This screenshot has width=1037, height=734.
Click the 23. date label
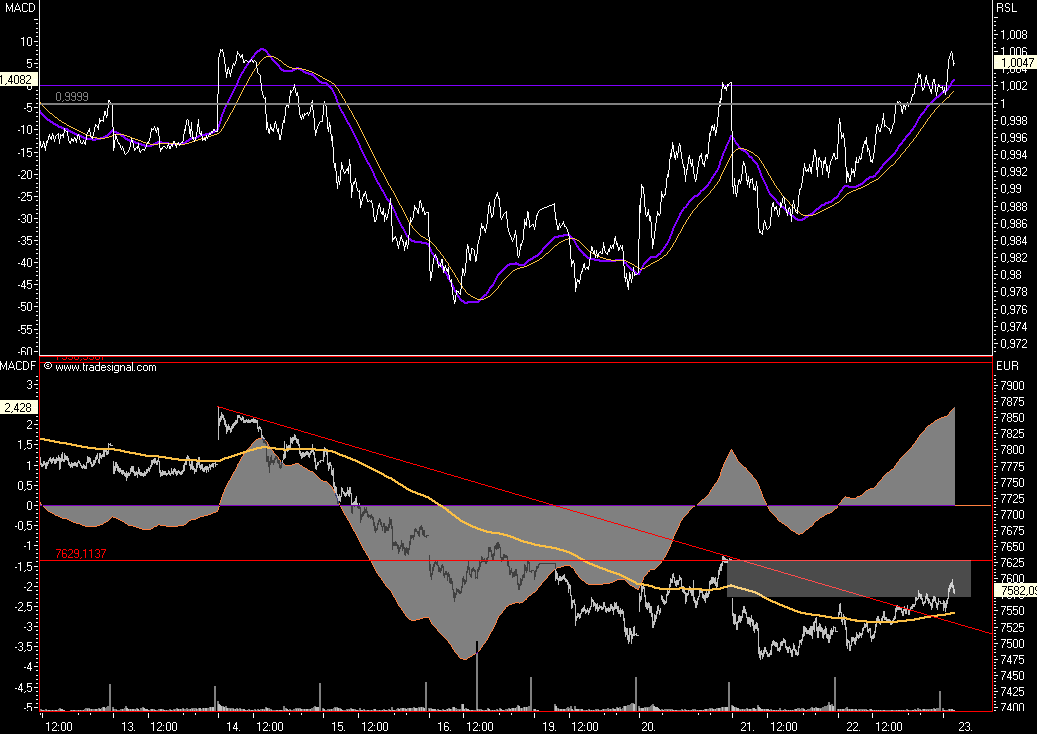coord(965,727)
